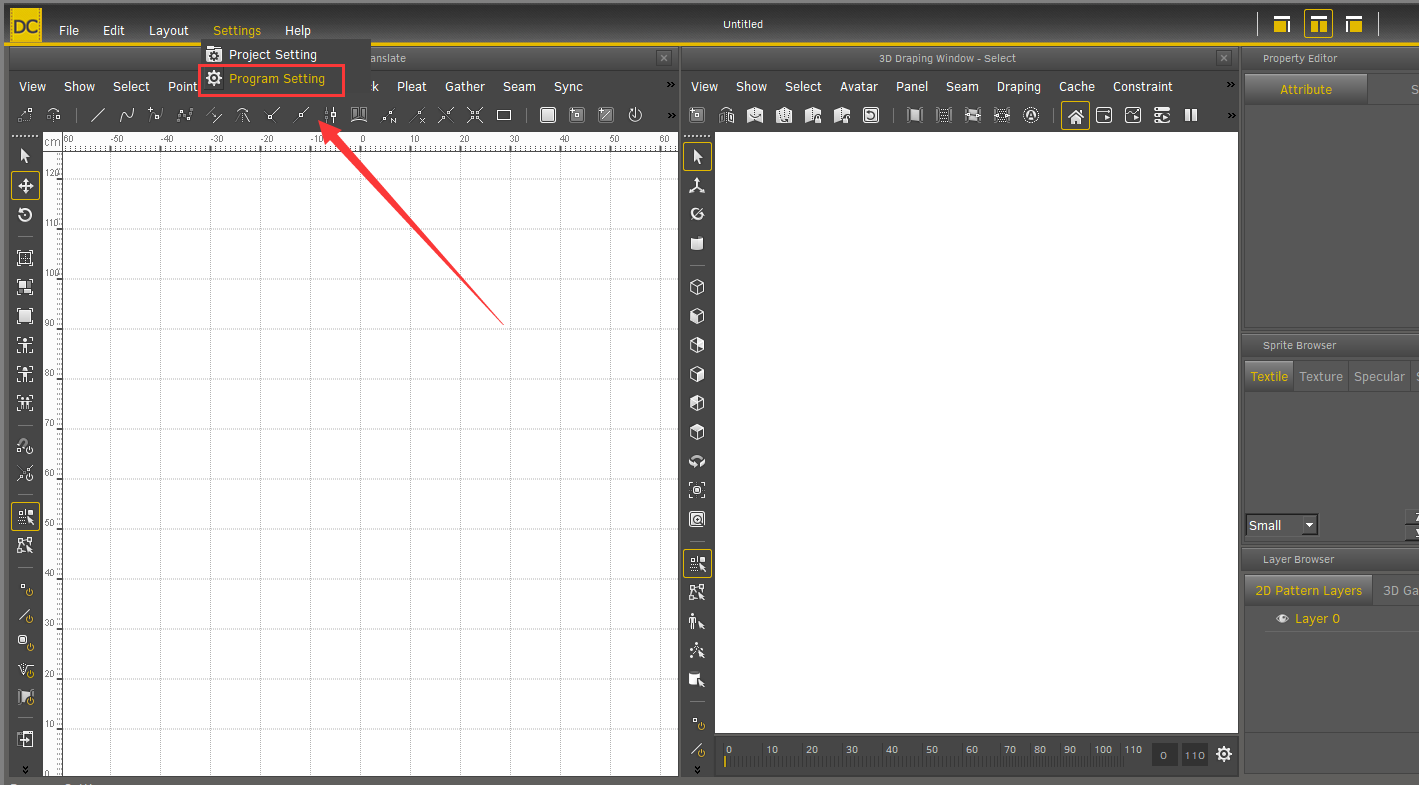This screenshot has height=785, width=1419.
Task: Select the straight line drawing tool
Action: click(x=97, y=115)
